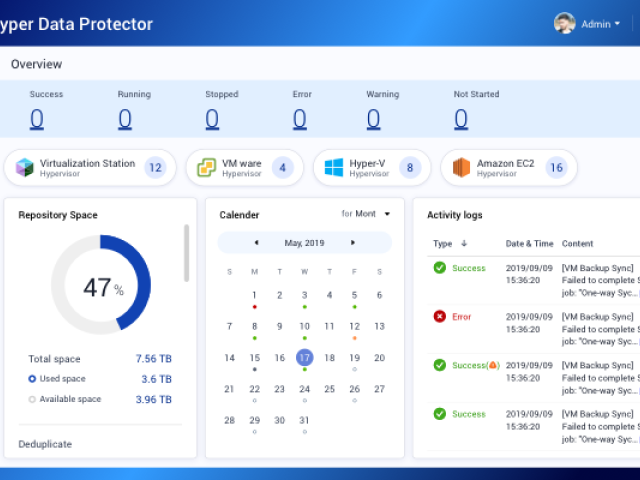The image size is (640, 480).
Task: Select May 31 in the calendar
Action: [304, 420]
